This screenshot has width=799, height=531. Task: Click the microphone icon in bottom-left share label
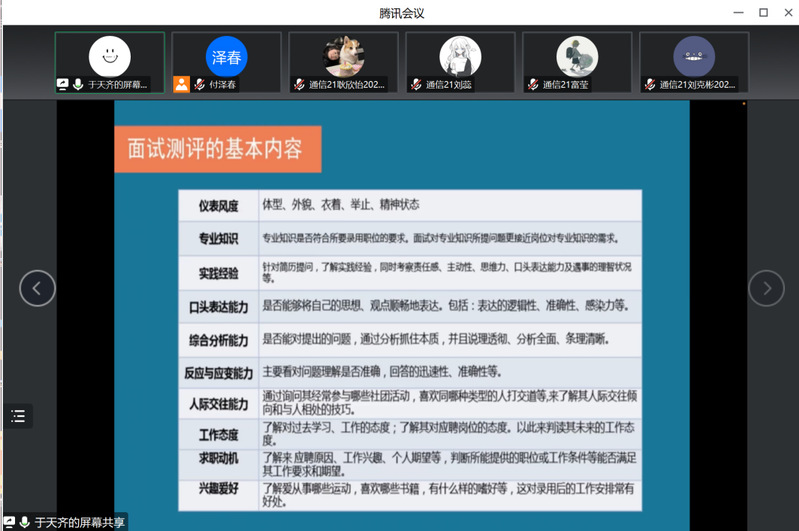point(24,522)
